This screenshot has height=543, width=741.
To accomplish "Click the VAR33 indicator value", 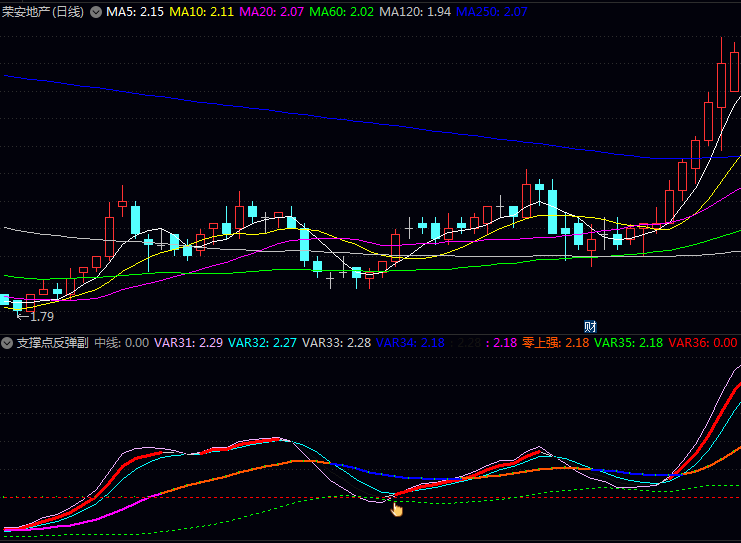I will pos(336,342).
